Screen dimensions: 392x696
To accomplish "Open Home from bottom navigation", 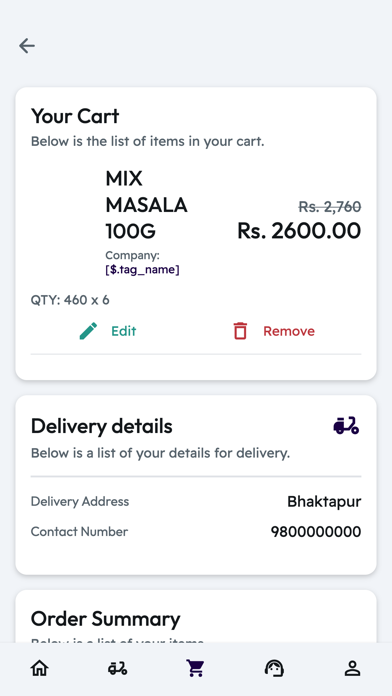I will pos(39,668).
